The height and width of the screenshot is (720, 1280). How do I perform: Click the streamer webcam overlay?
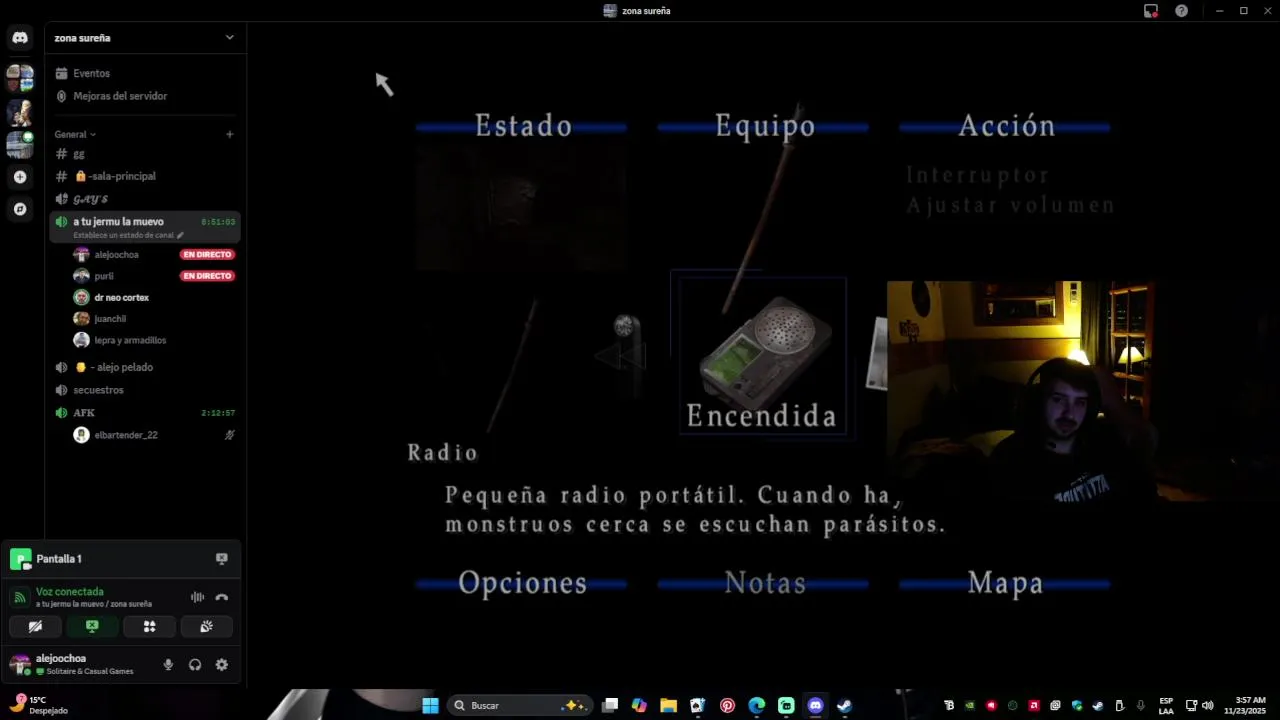pos(1021,391)
